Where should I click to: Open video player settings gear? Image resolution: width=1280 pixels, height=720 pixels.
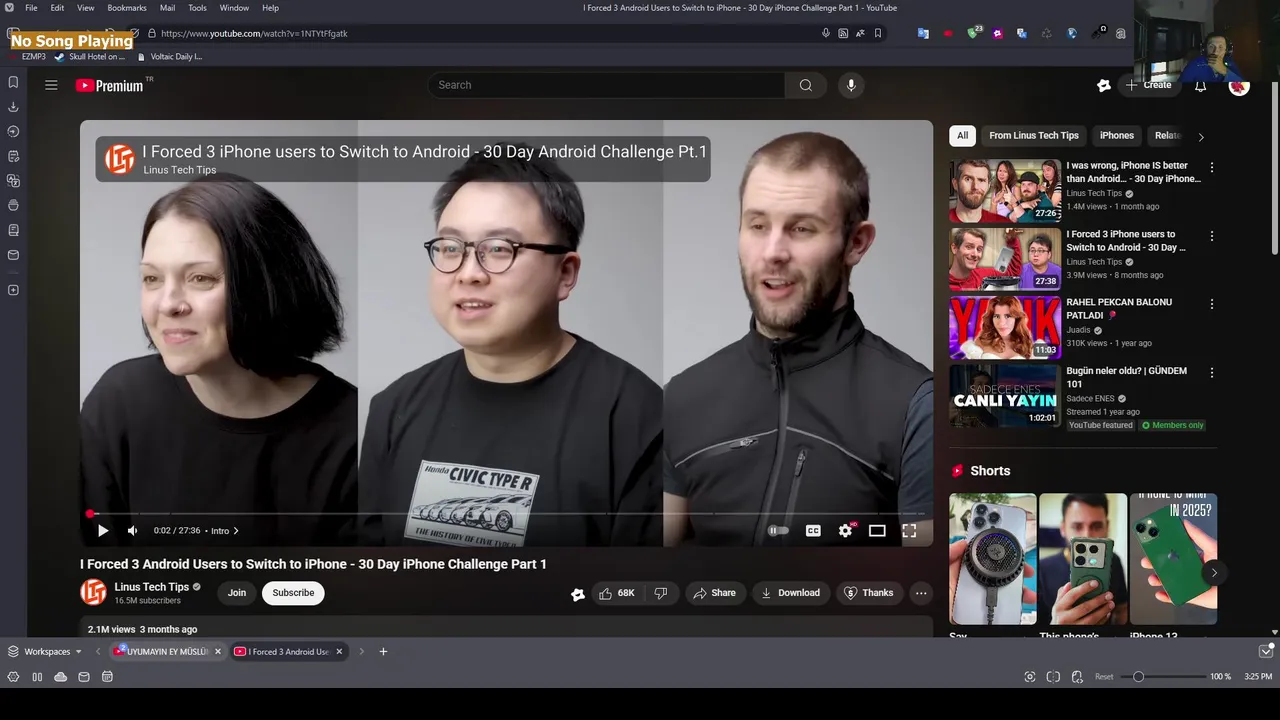pos(845,531)
